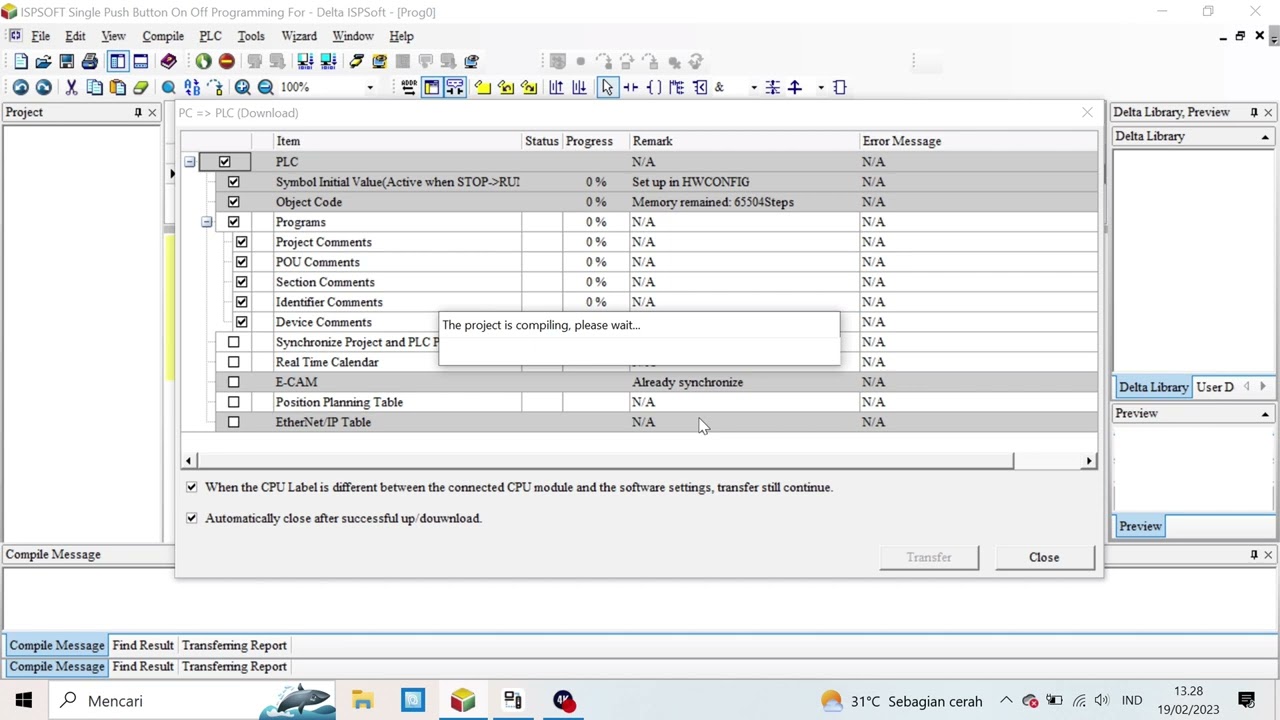Screen dimensions: 1280x720
Task: Toggle Automatically close after successful up/download
Action: click(x=191, y=518)
